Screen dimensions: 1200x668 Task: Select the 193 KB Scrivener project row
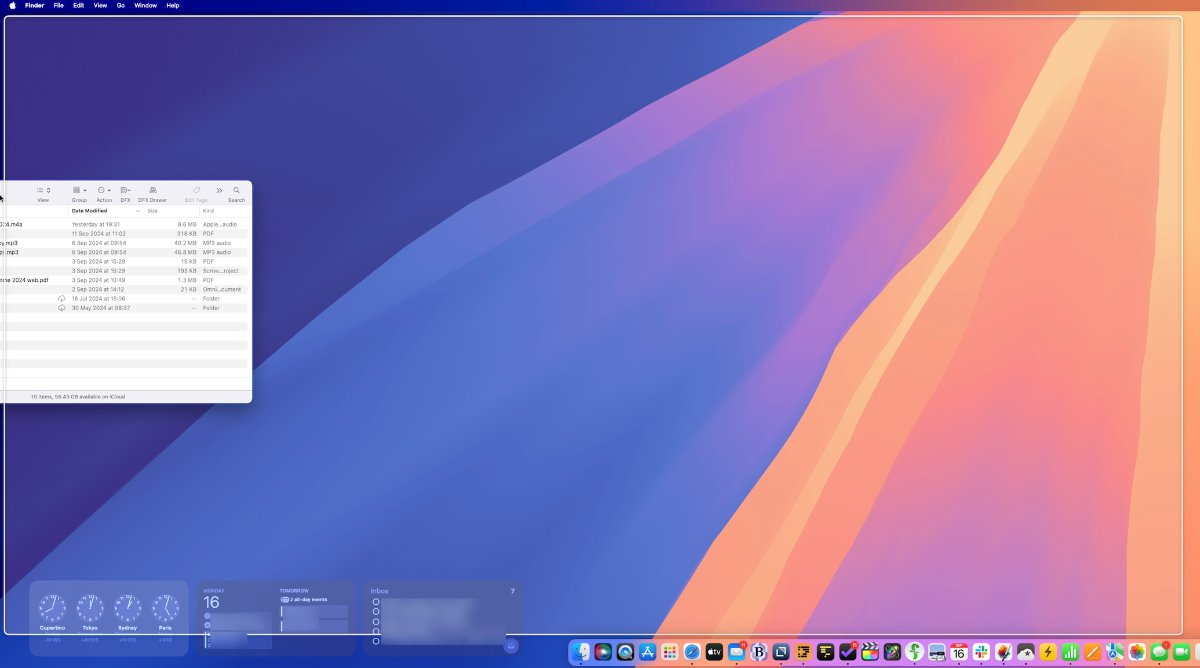pyautogui.click(x=125, y=271)
